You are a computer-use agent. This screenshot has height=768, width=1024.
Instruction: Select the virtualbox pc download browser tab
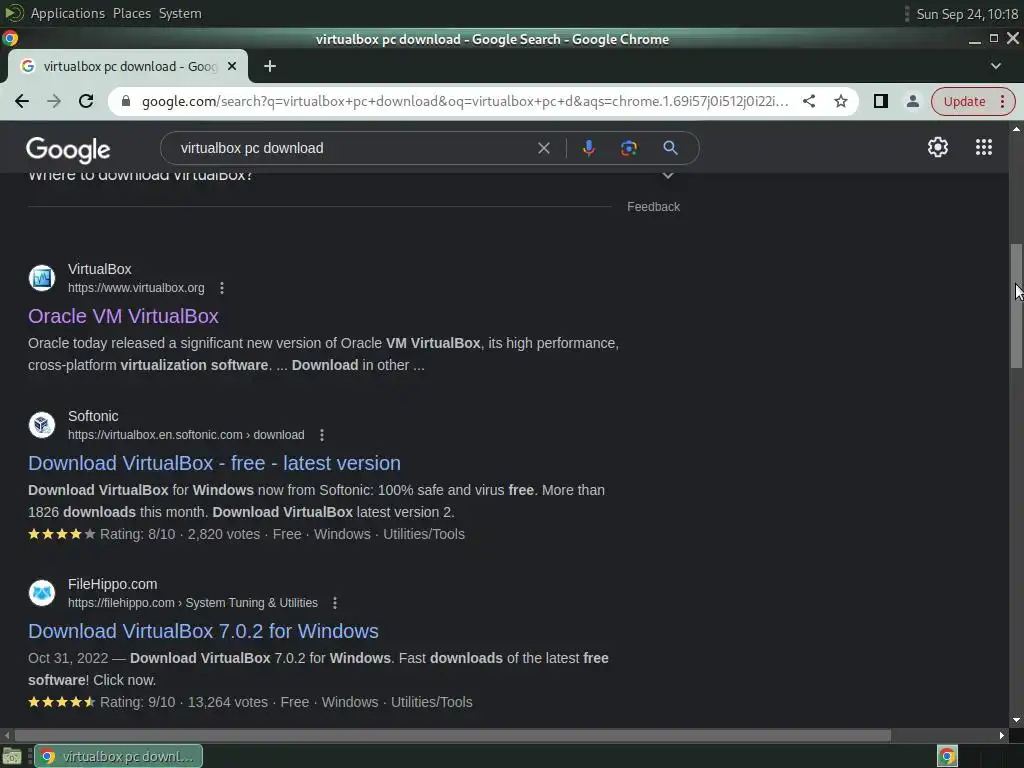128,66
